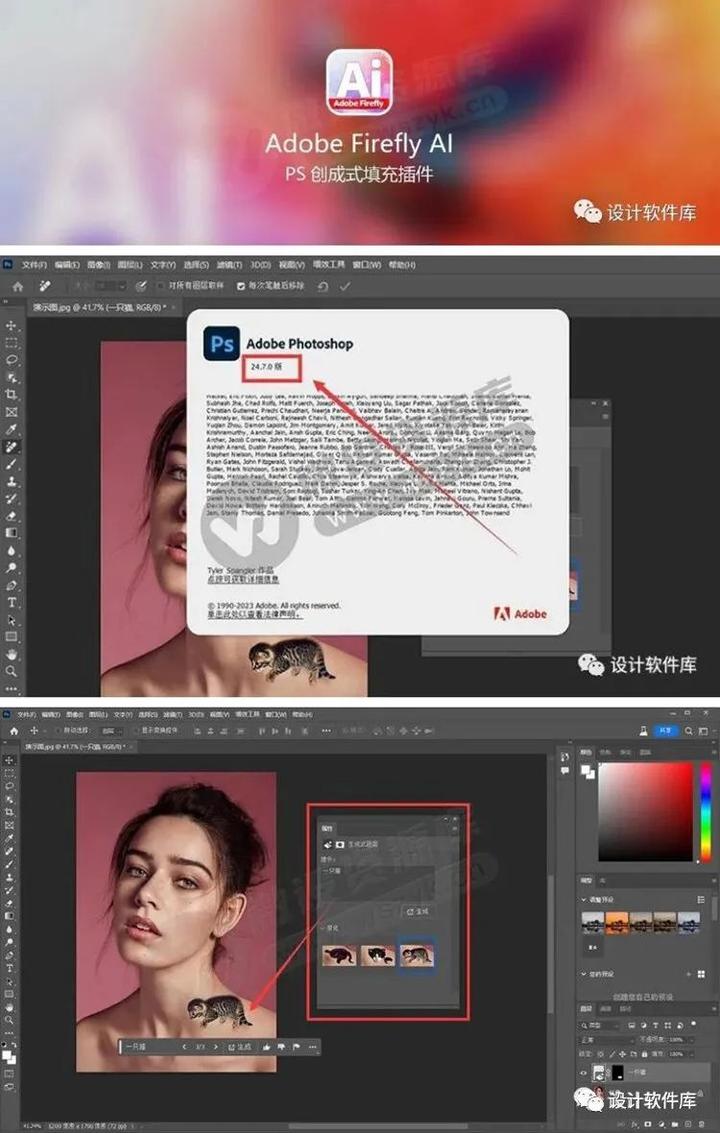Open the 图层 dropdown next to 自动选择

coord(111,731)
